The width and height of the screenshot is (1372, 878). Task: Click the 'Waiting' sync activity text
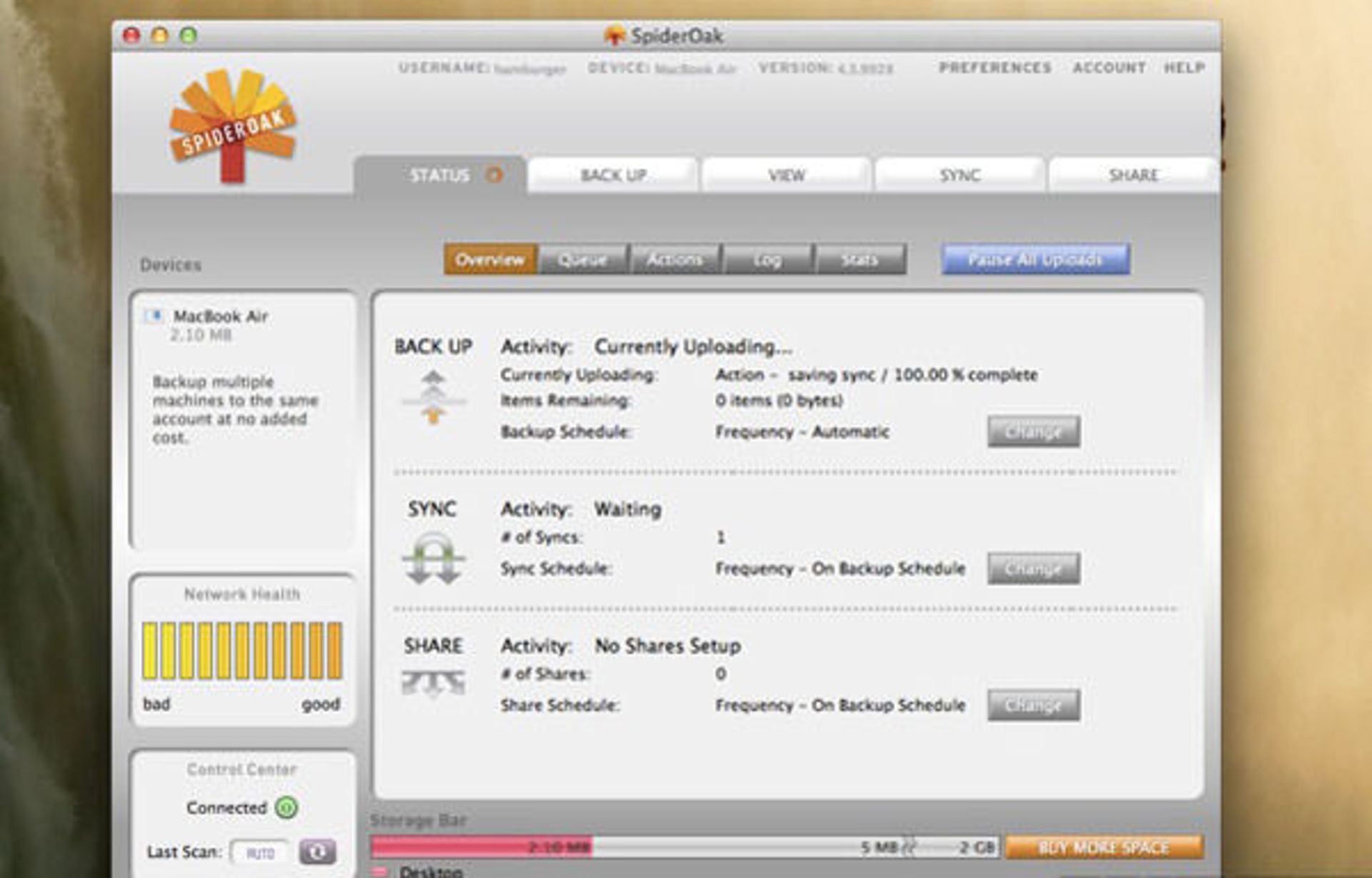[x=628, y=509]
